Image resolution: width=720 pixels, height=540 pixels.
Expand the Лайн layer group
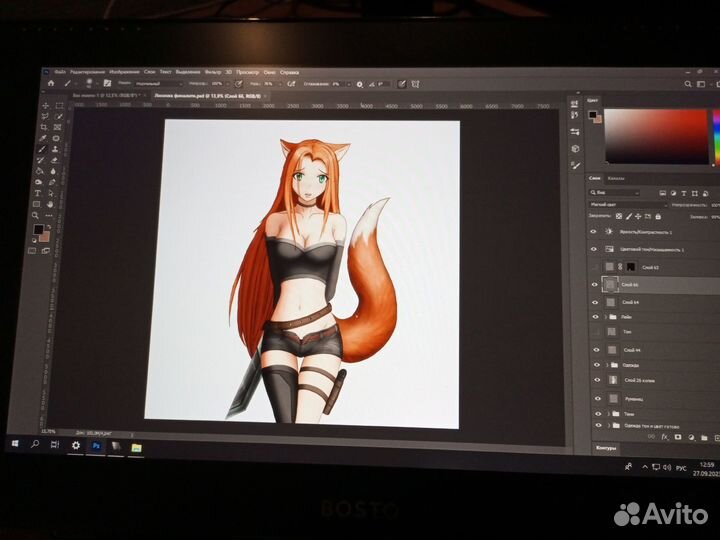tap(606, 316)
